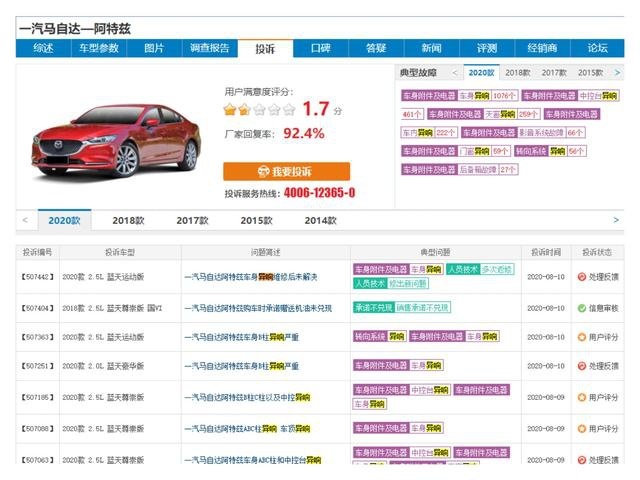Select the 2017款 complaint list tab
Image resolution: width=640 pixels, height=480 pixels.
(x=193, y=220)
